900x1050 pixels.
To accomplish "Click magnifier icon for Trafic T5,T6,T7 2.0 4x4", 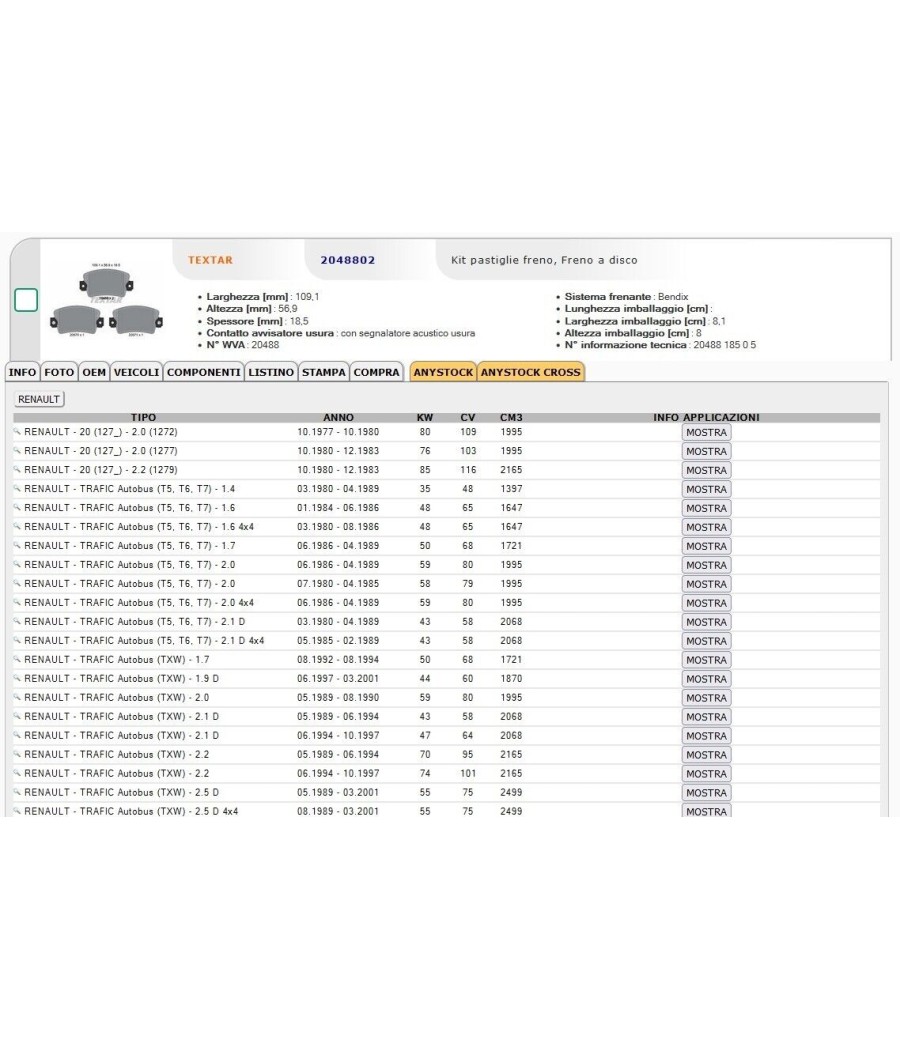I will [17, 603].
